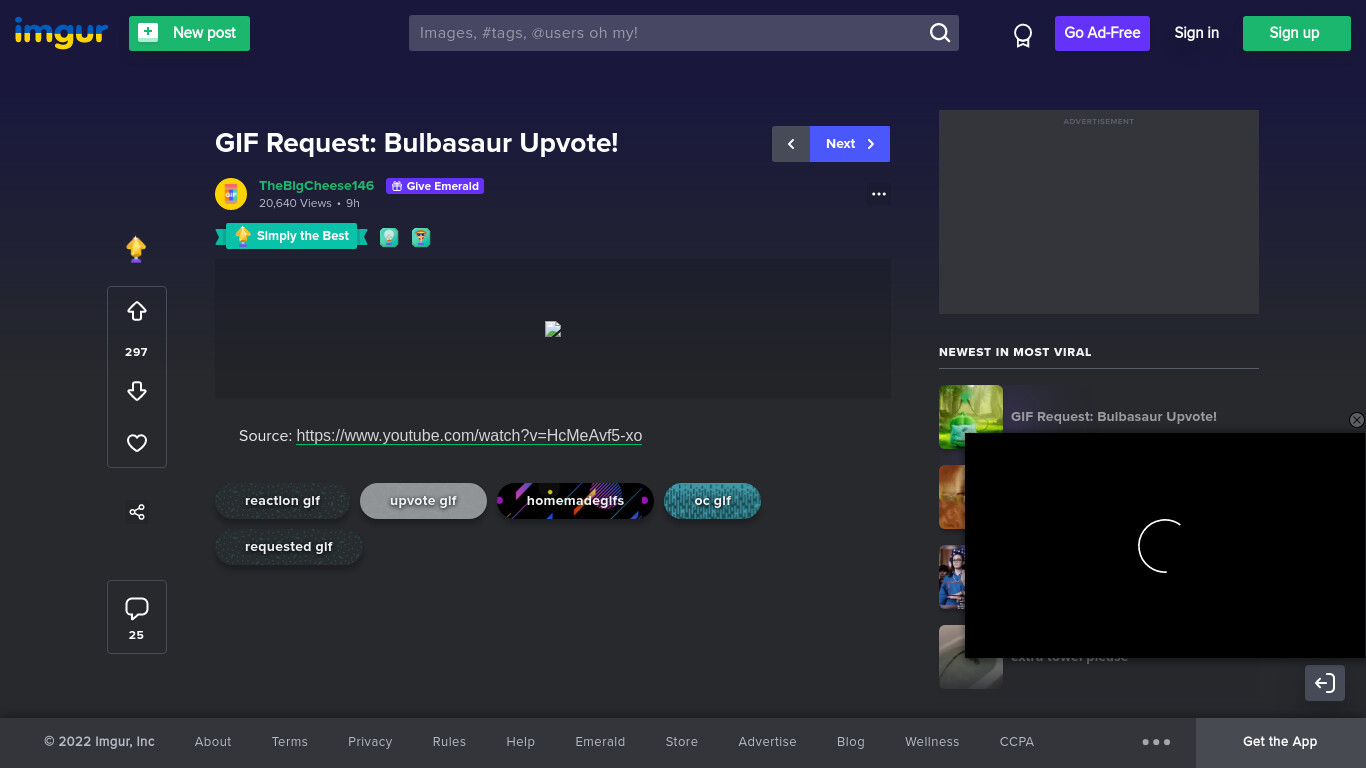Image resolution: width=1366 pixels, height=768 pixels.
Task: Open the share icon
Action: pyautogui.click(x=137, y=512)
